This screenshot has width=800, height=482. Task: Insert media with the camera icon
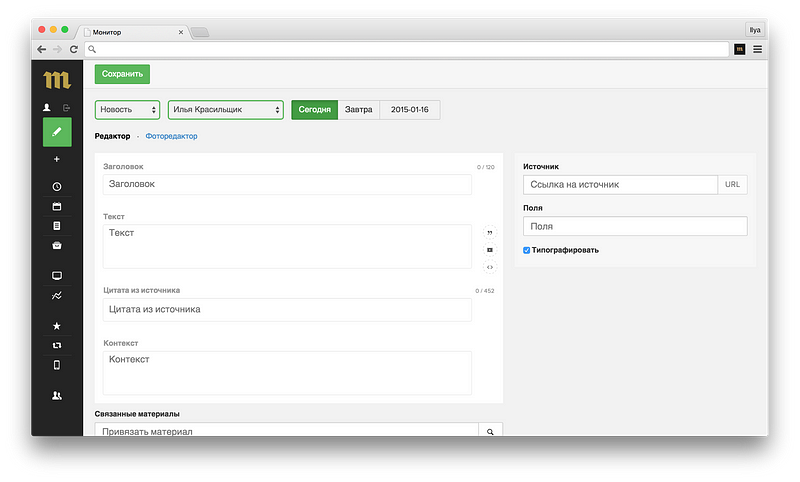[489, 250]
